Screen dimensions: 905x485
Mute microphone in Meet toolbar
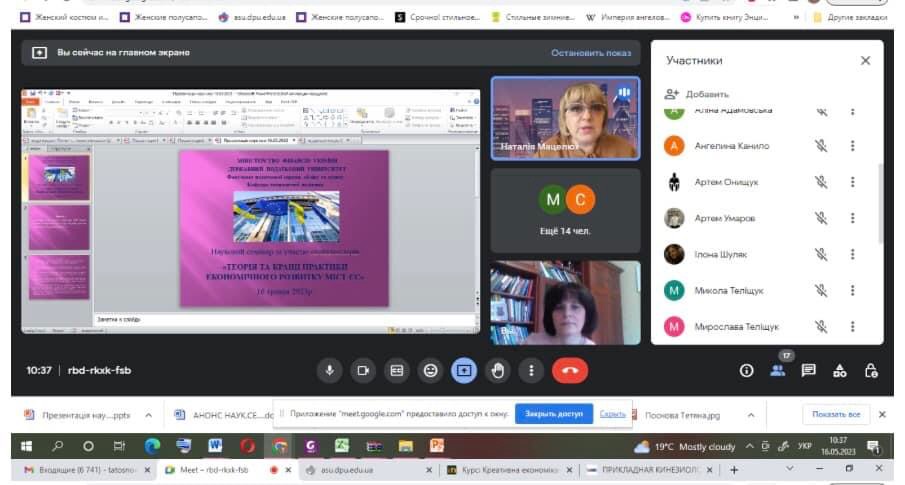click(x=330, y=371)
